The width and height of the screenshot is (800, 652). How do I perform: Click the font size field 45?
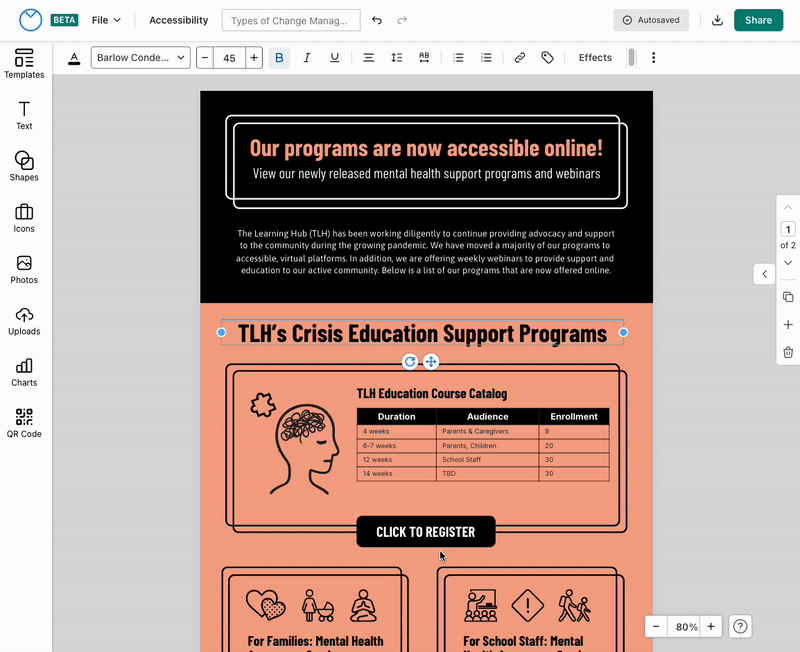[230, 58]
